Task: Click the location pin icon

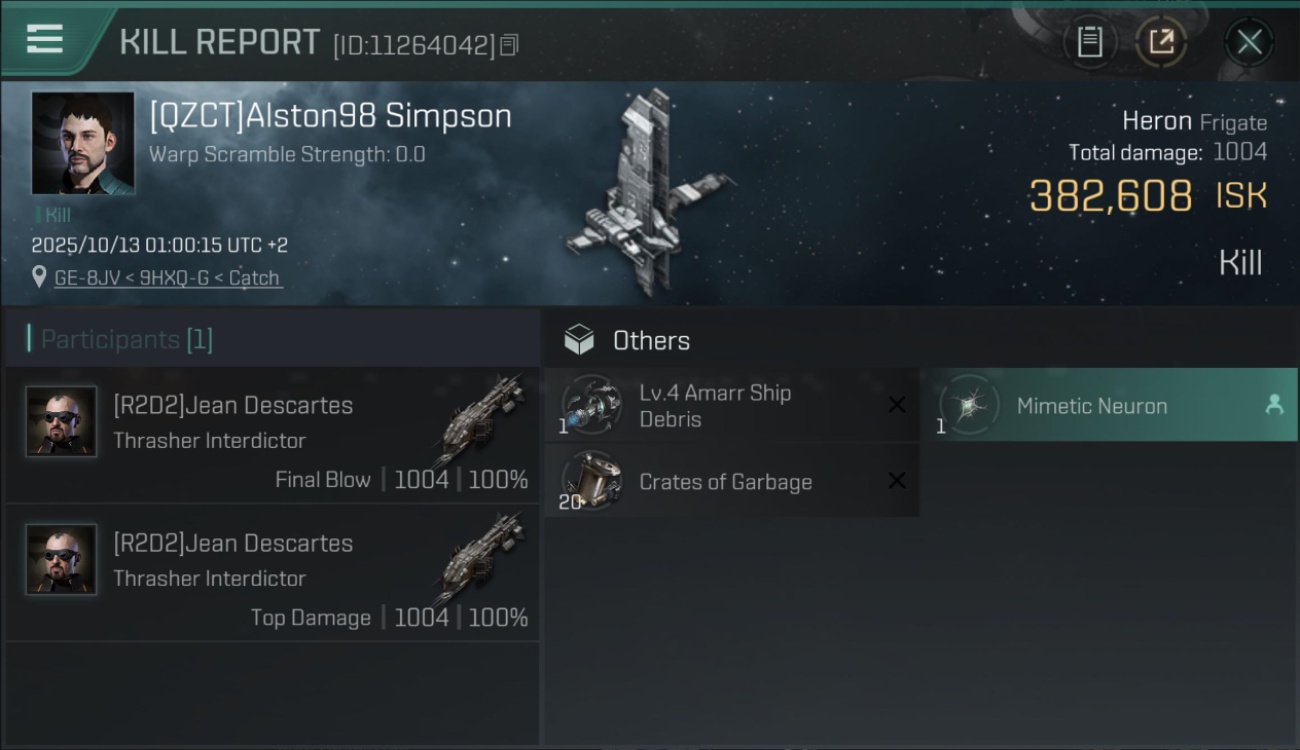Action: pyautogui.click(x=39, y=277)
